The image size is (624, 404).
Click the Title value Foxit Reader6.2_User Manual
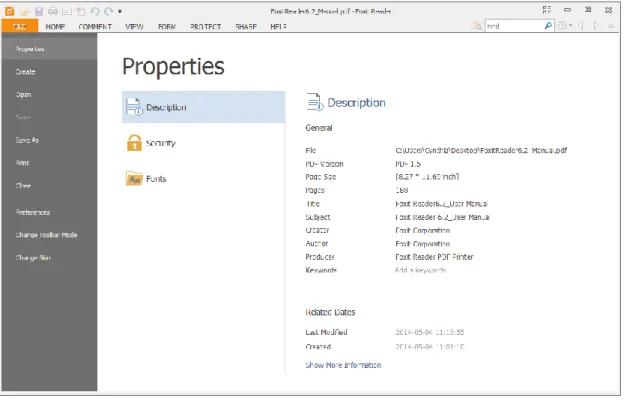[441, 203]
